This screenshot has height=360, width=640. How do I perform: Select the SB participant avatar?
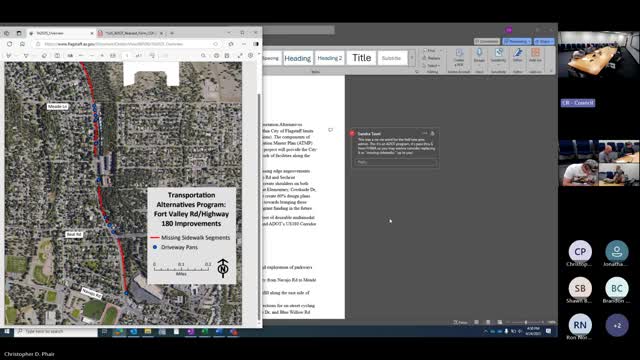tap(580, 288)
